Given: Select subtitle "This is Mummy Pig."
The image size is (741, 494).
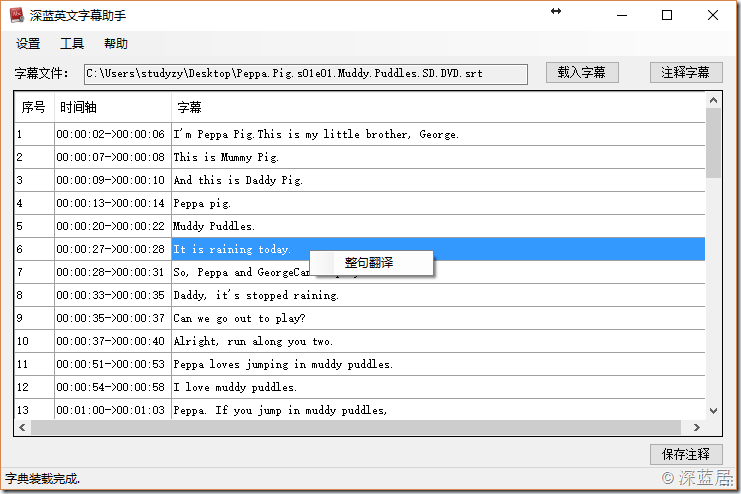Looking at the screenshot, I should click(x=438, y=157).
